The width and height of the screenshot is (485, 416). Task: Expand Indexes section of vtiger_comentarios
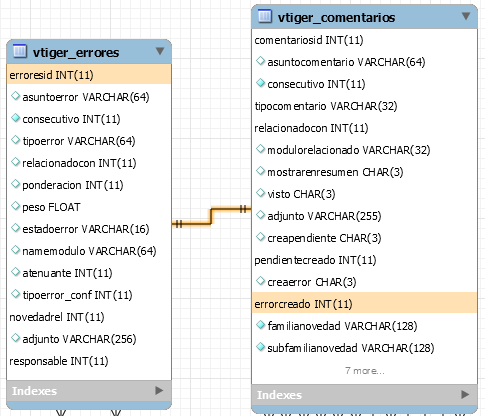coord(465,395)
